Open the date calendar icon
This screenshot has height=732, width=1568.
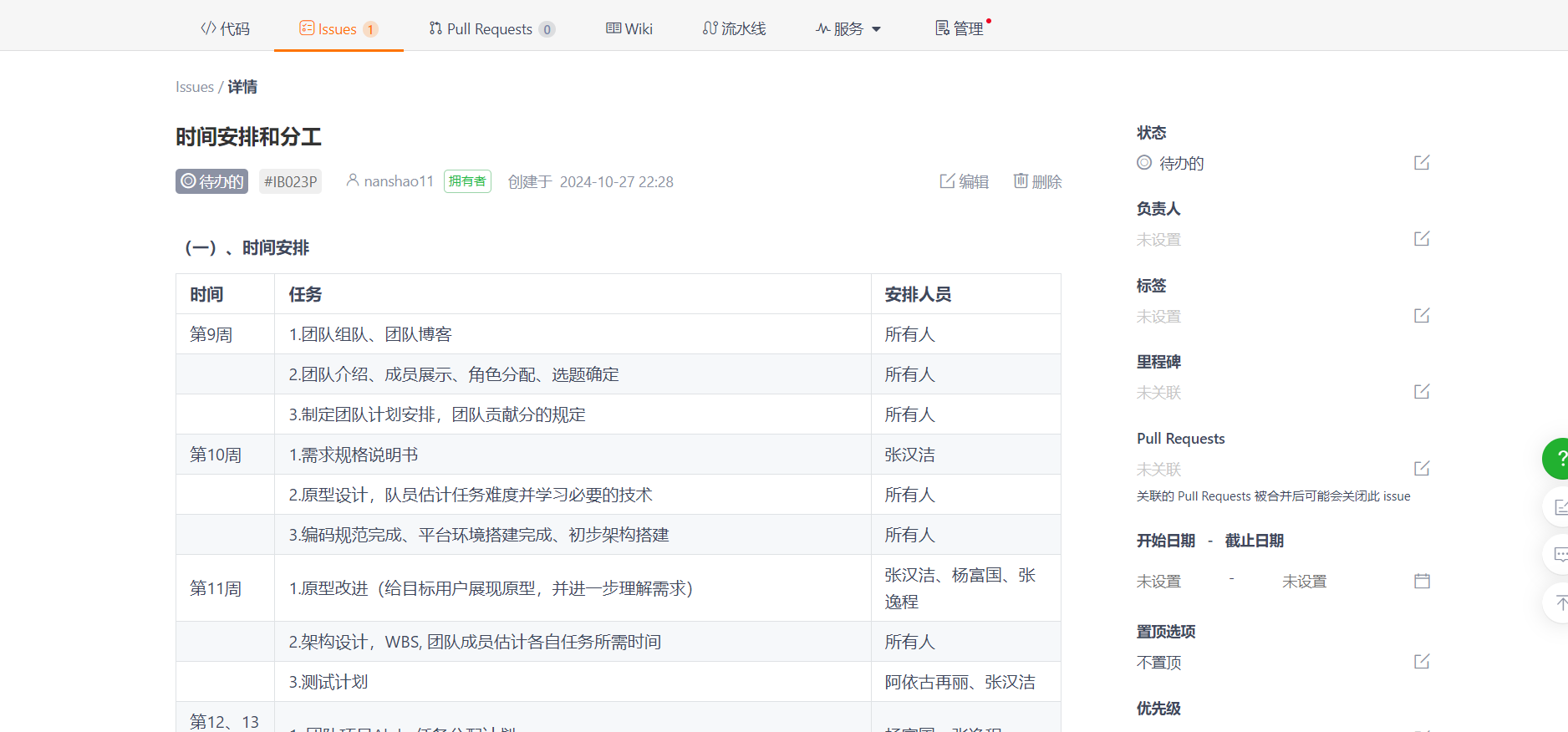pos(1422,581)
